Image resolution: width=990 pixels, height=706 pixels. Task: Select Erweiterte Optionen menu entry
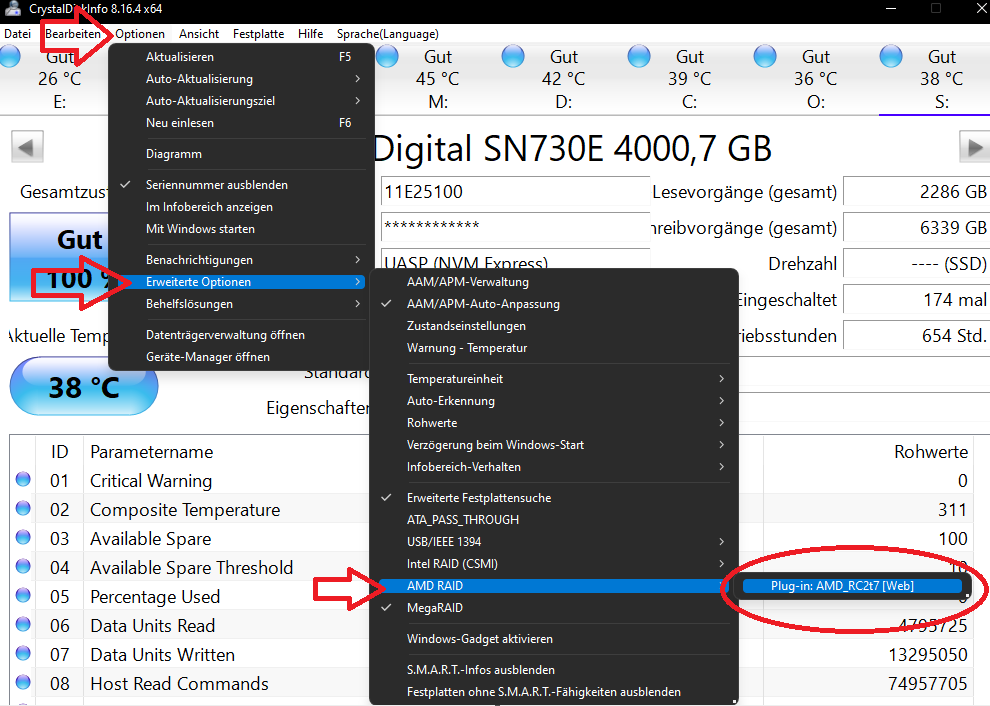[x=242, y=282]
